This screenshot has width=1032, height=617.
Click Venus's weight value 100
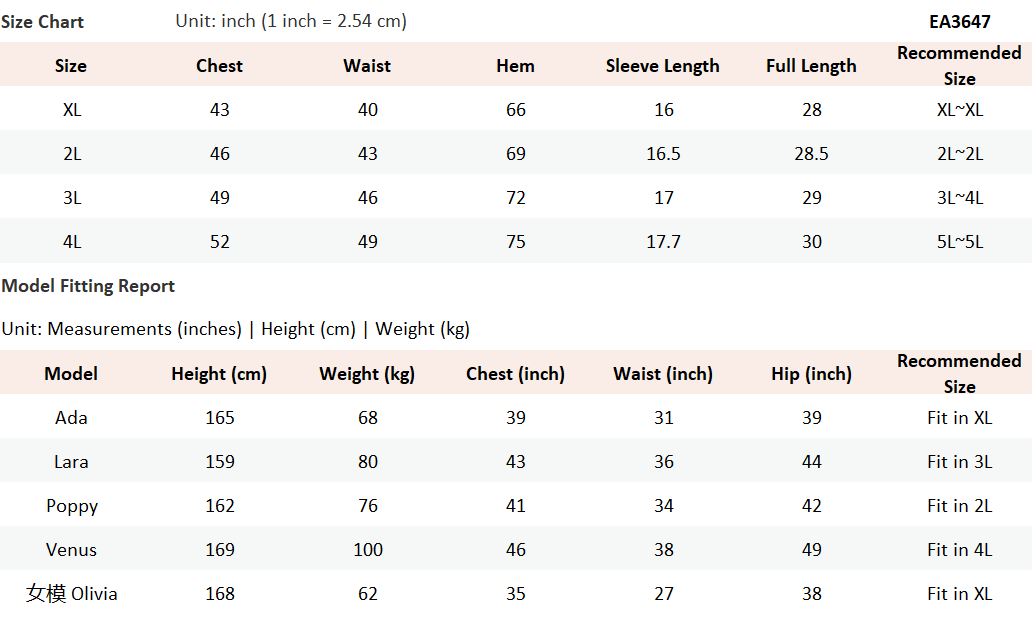[367, 550]
